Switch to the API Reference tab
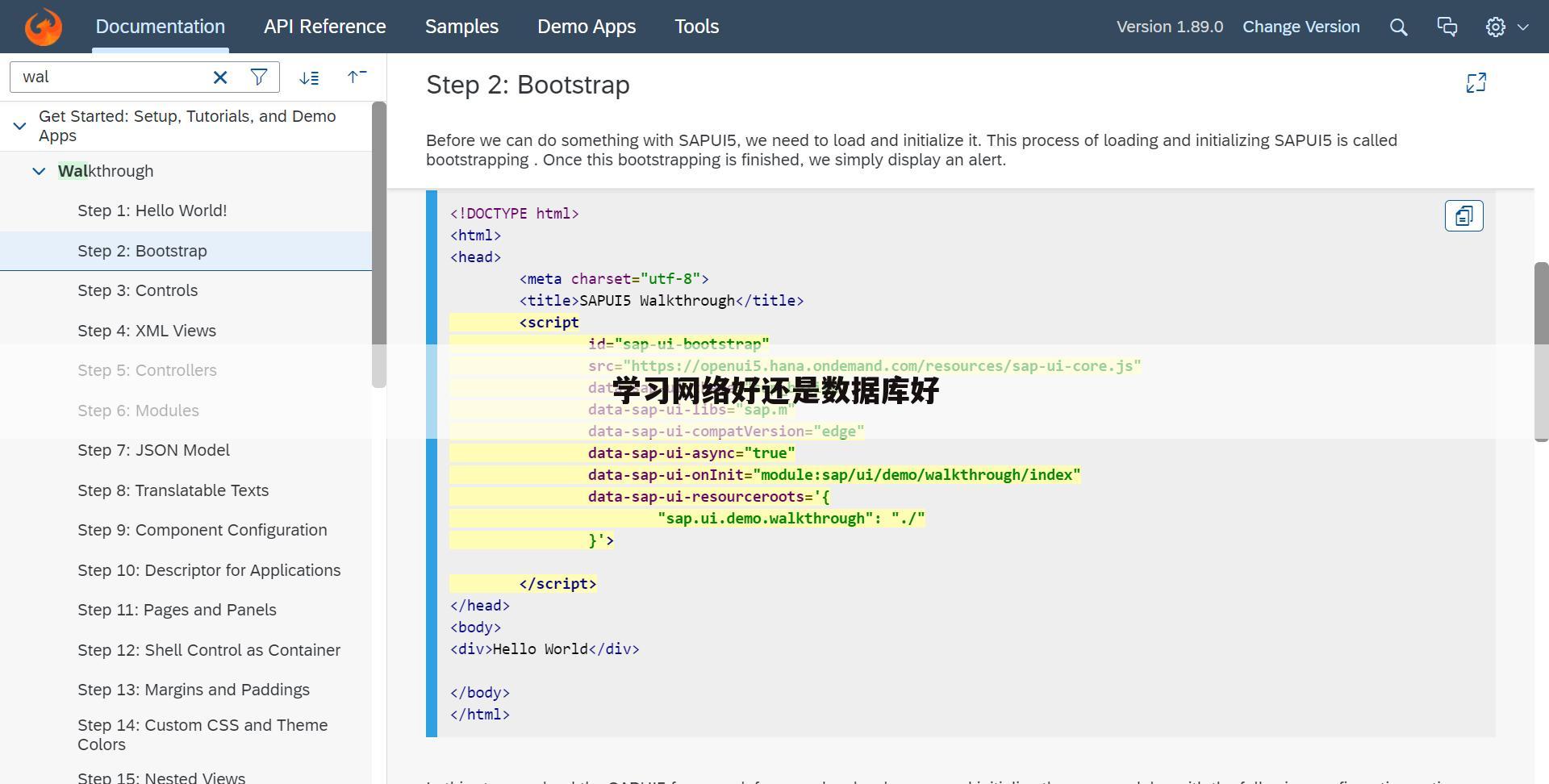This screenshot has height=784, width=1549. point(324,27)
